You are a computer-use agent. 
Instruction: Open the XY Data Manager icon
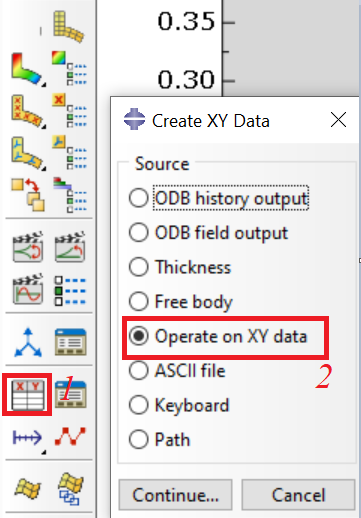tap(71, 394)
